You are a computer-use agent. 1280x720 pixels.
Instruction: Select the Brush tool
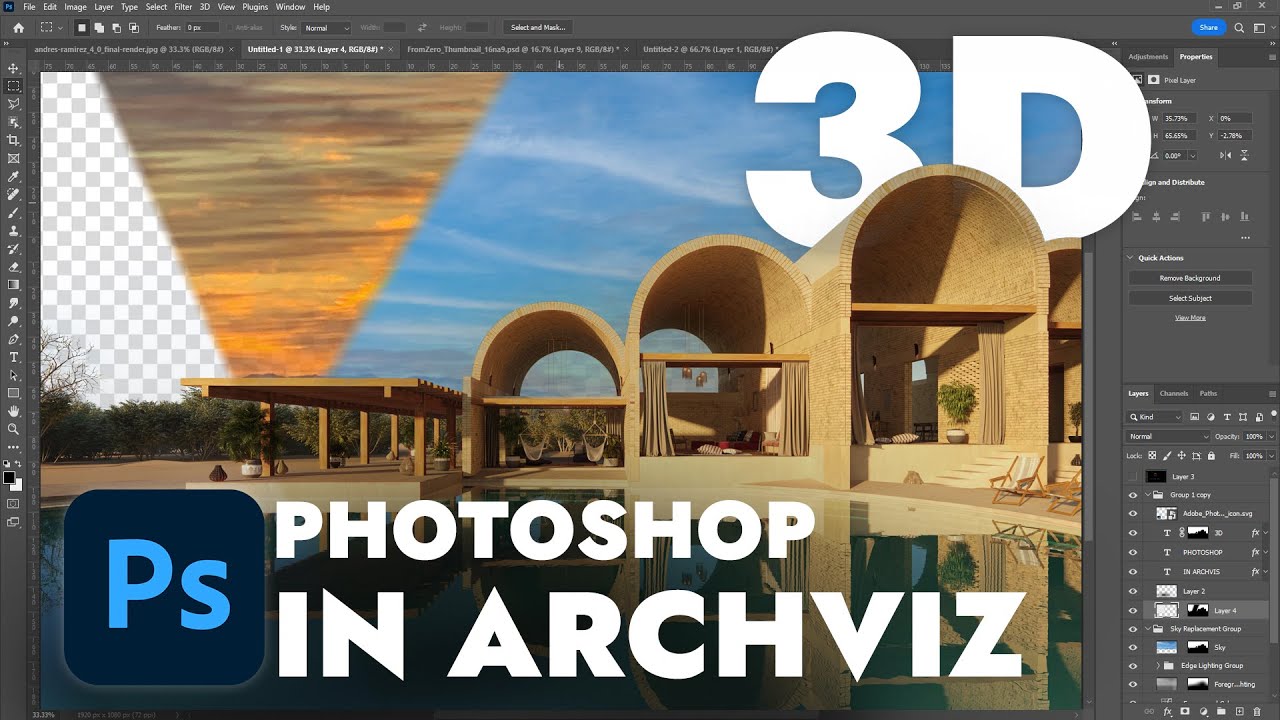14,213
